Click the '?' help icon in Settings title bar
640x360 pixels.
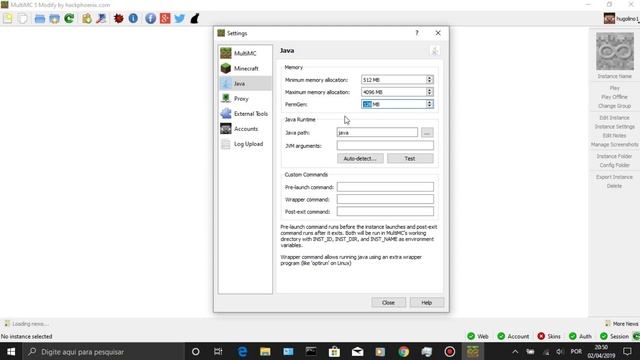[x=417, y=33]
